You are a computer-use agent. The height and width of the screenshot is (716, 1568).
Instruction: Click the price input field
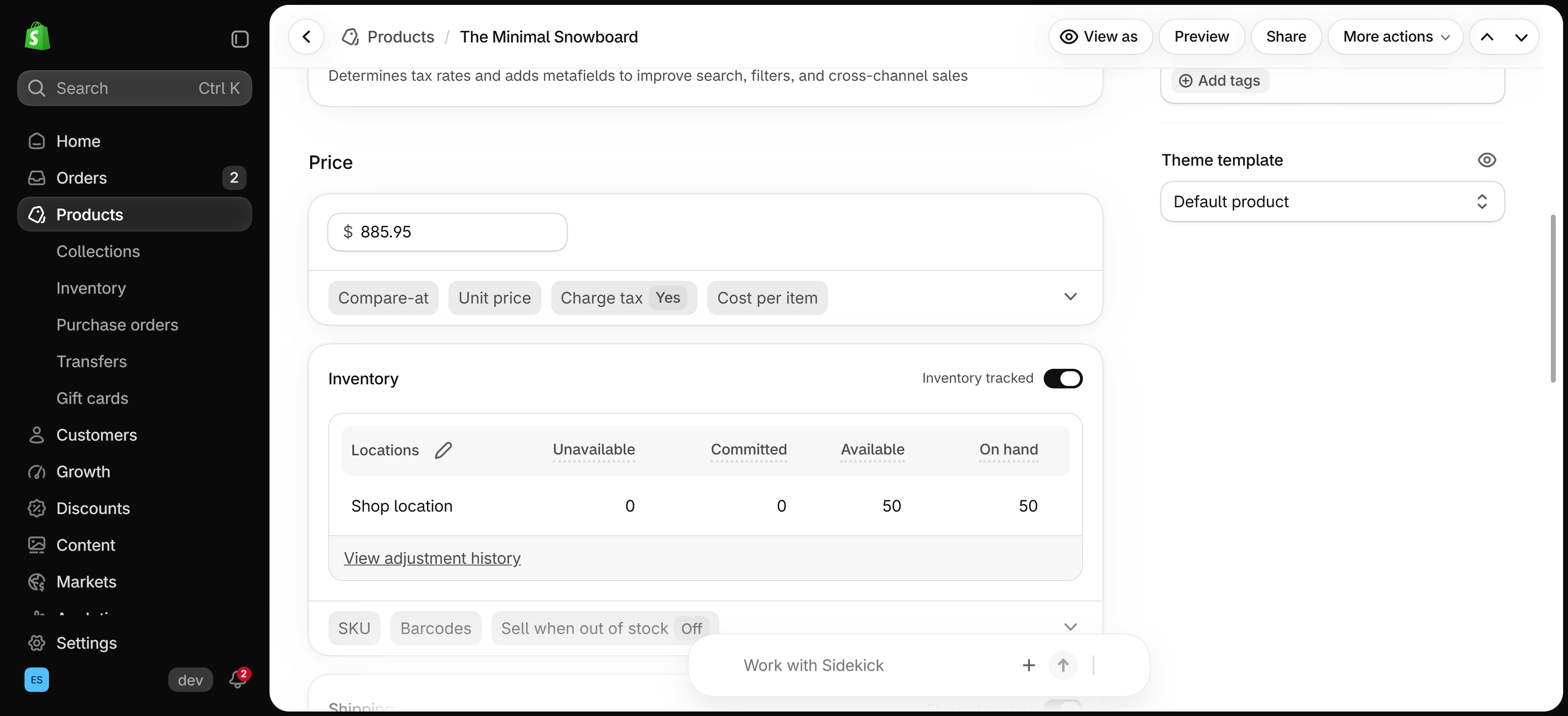(x=447, y=232)
